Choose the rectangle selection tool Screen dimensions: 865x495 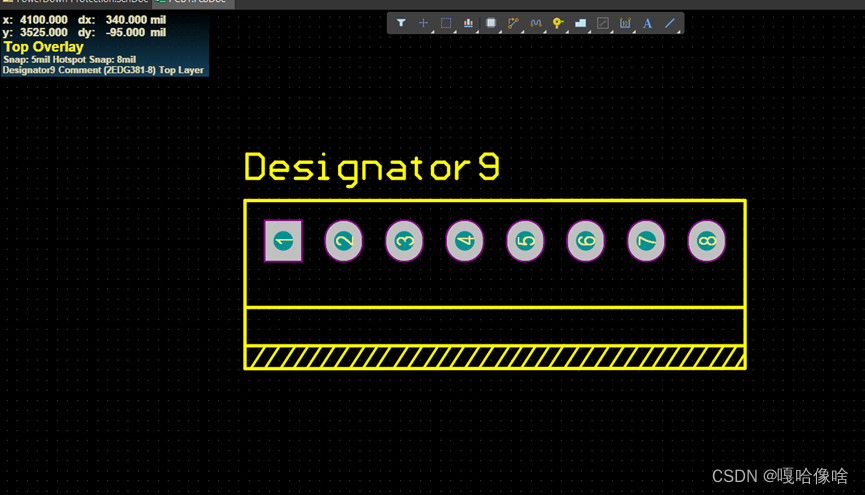(446, 23)
